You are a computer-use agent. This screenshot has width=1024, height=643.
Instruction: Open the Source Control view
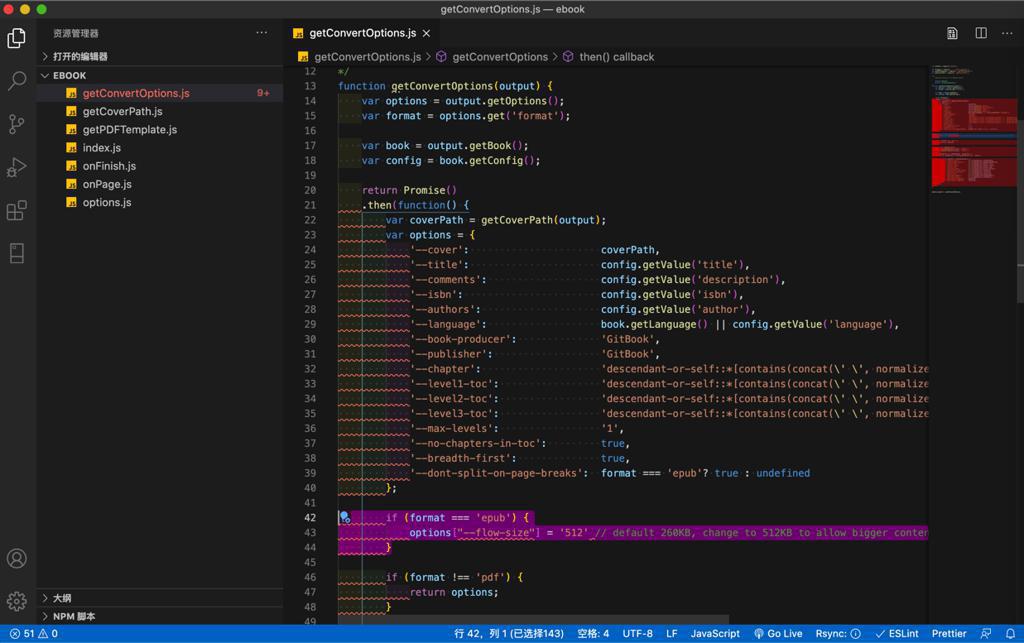coord(17,124)
